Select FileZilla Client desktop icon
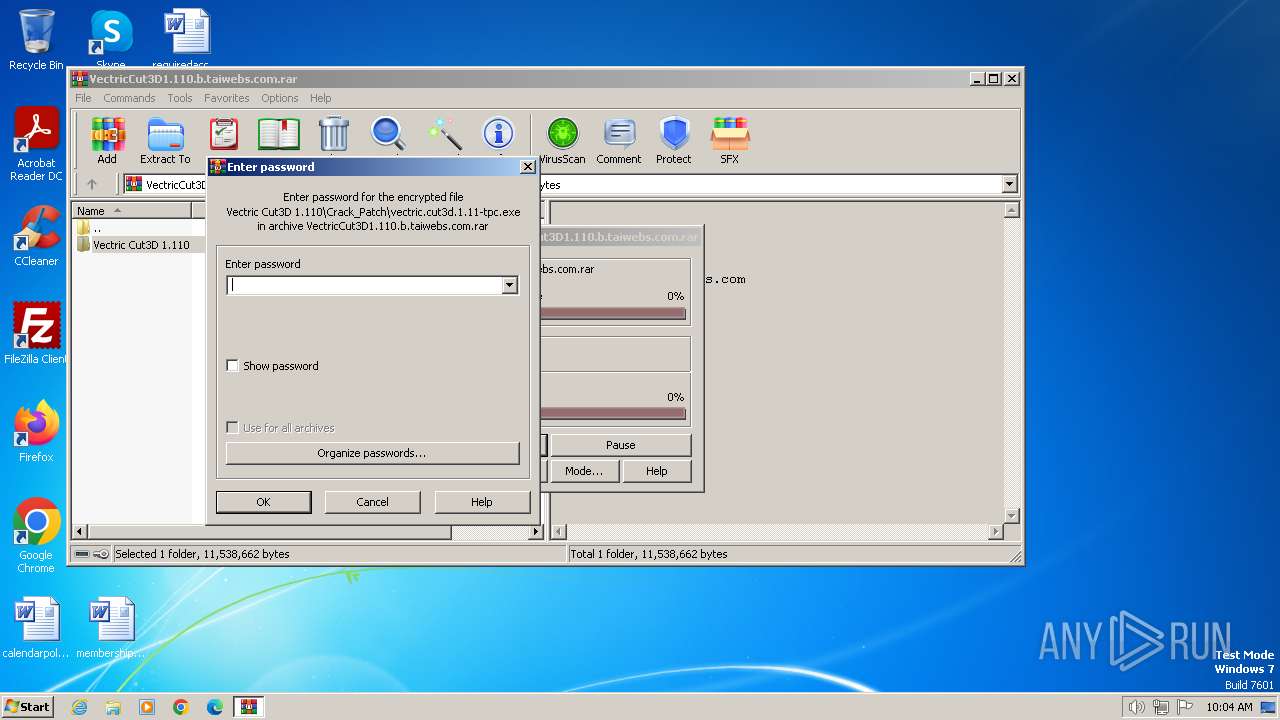 pyautogui.click(x=36, y=334)
